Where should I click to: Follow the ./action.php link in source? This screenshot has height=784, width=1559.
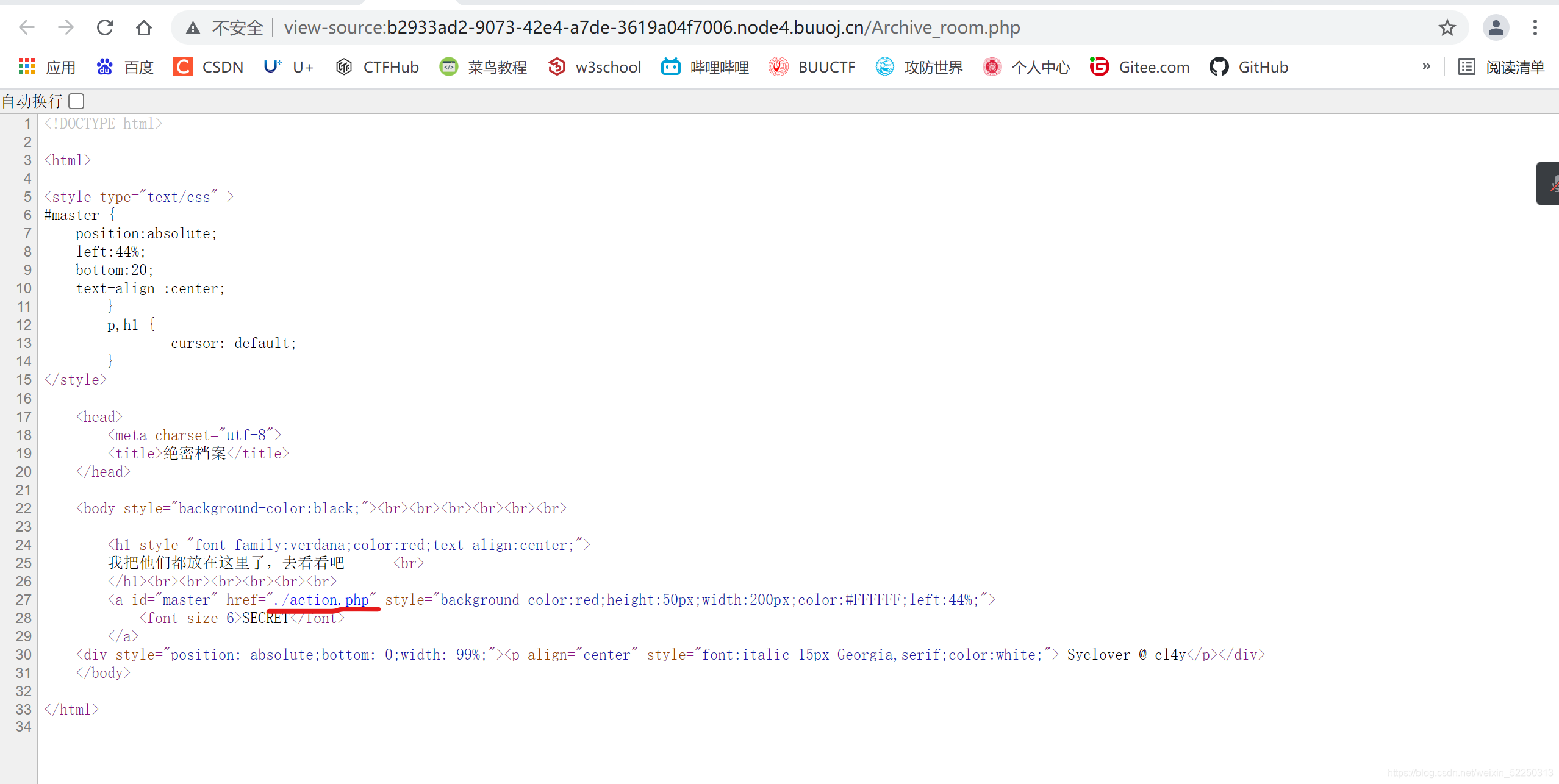(322, 600)
